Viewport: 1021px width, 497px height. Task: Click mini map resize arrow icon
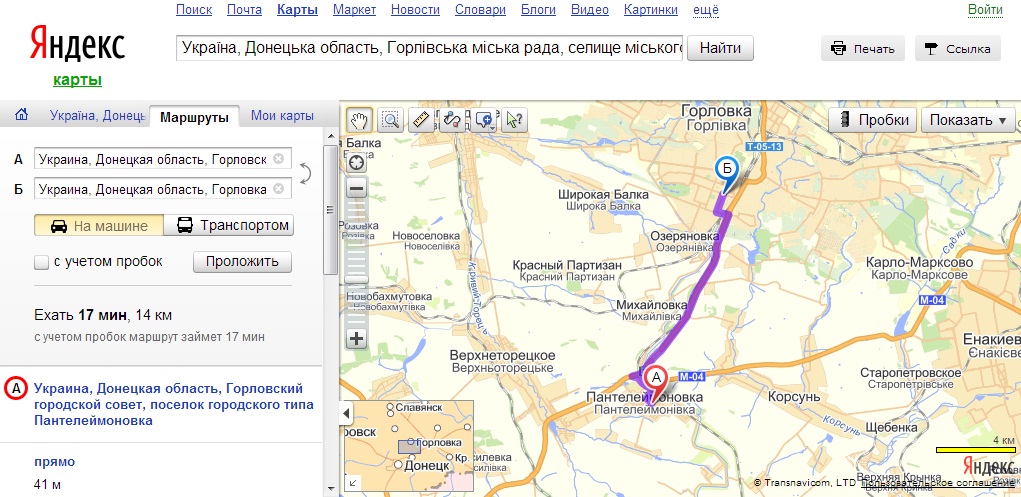pyautogui.click(x=352, y=483)
